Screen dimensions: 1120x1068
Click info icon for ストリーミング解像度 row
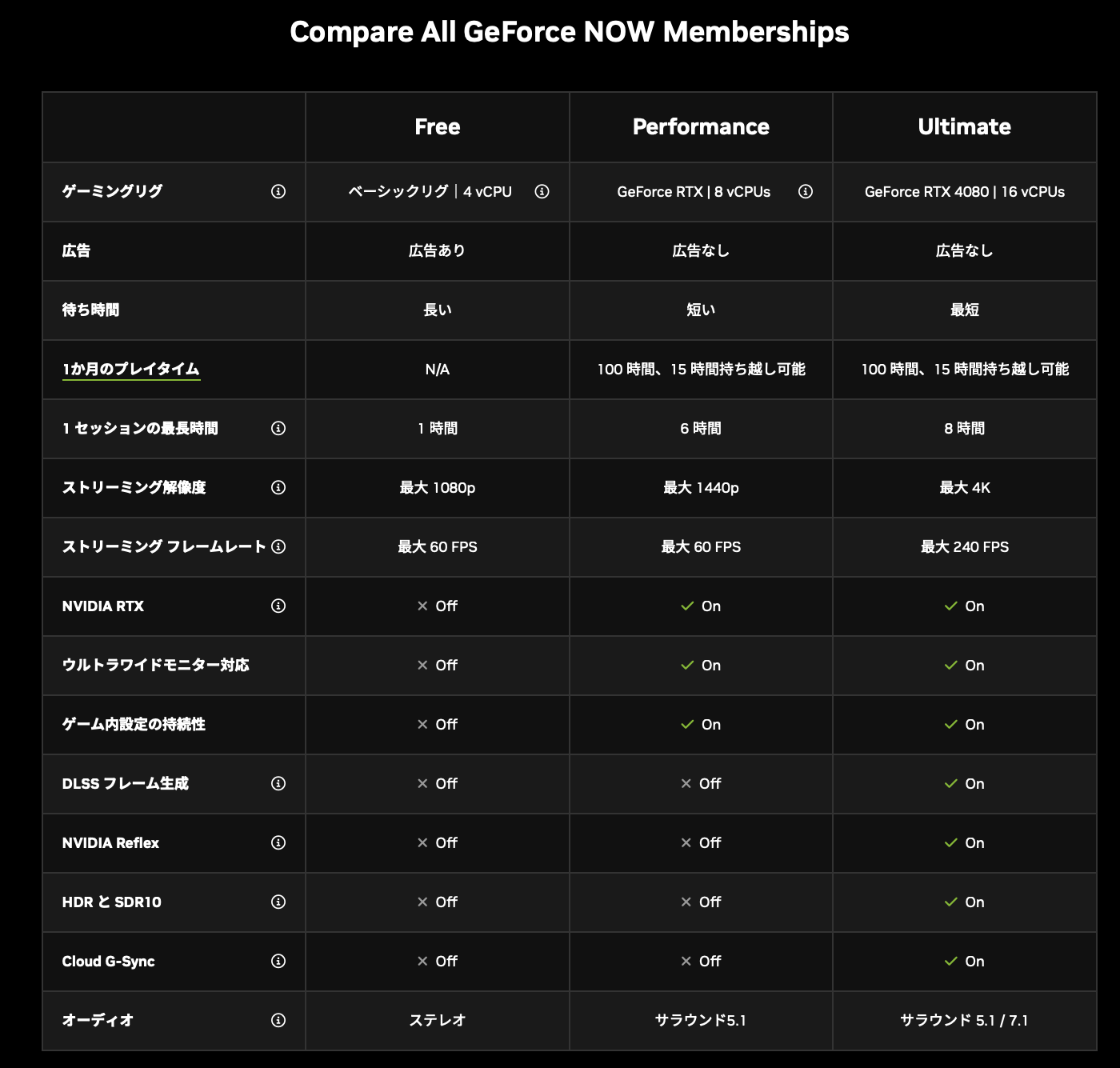(x=278, y=487)
